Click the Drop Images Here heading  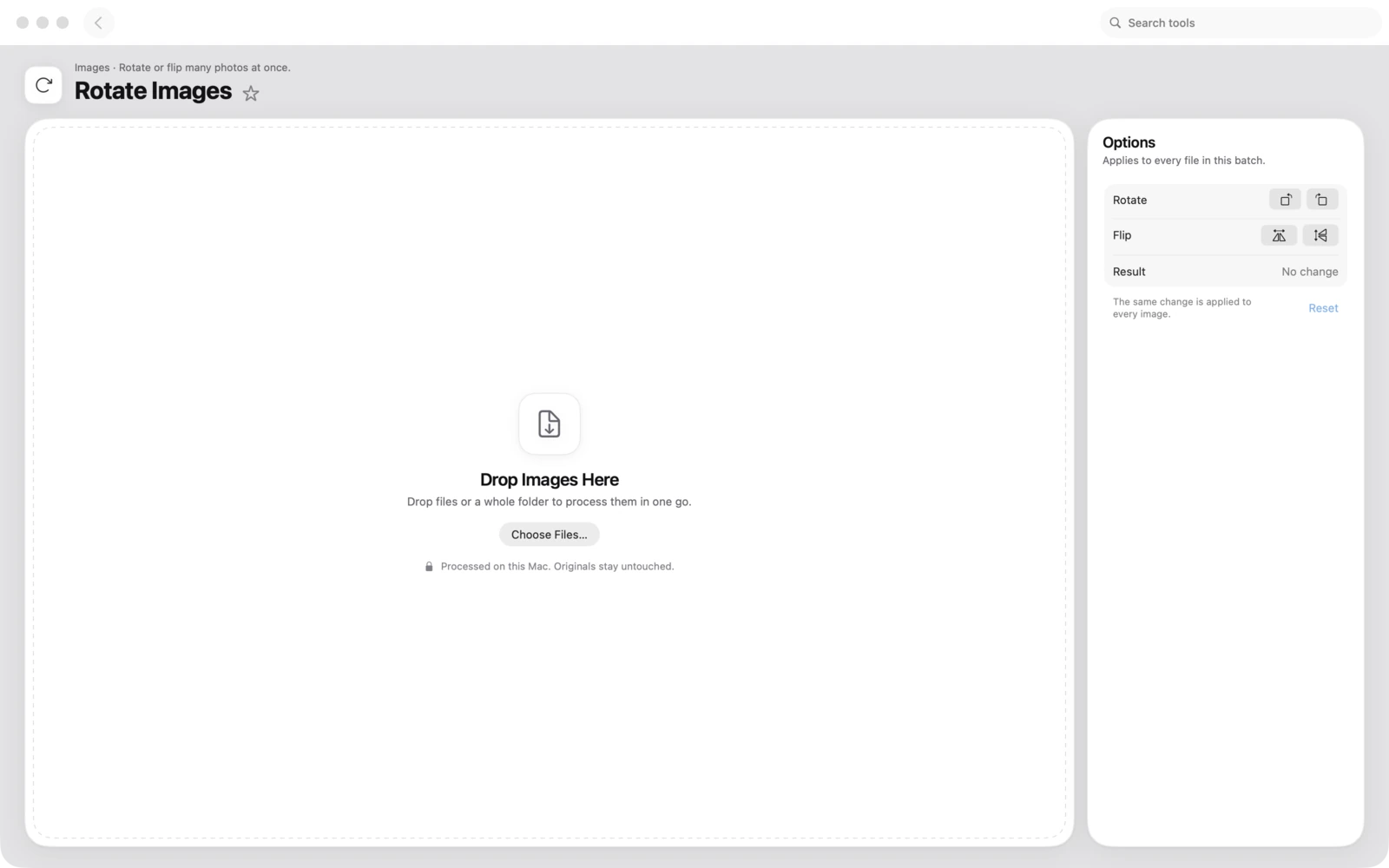coord(550,479)
